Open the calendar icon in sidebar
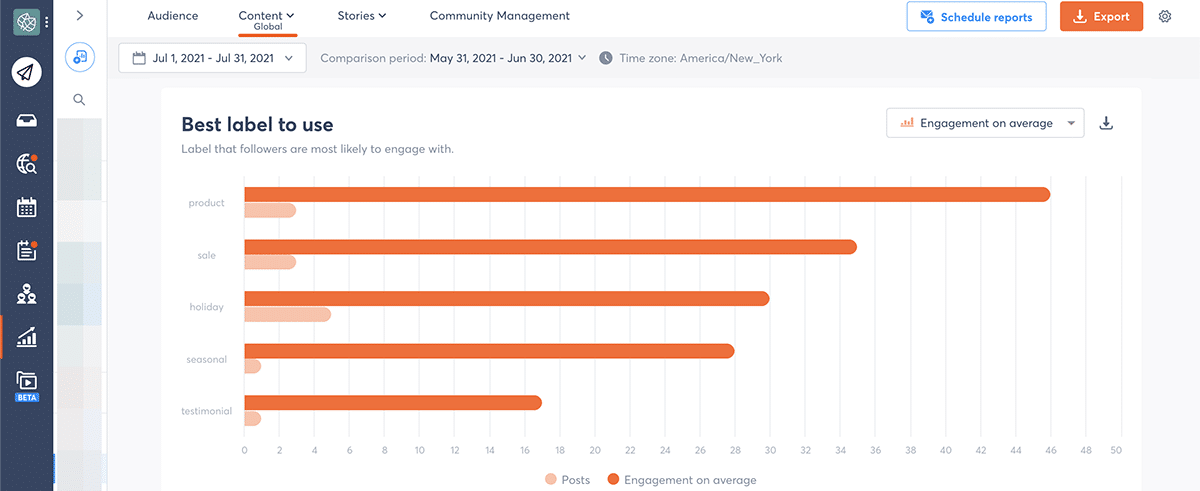1200x491 pixels. [27, 208]
